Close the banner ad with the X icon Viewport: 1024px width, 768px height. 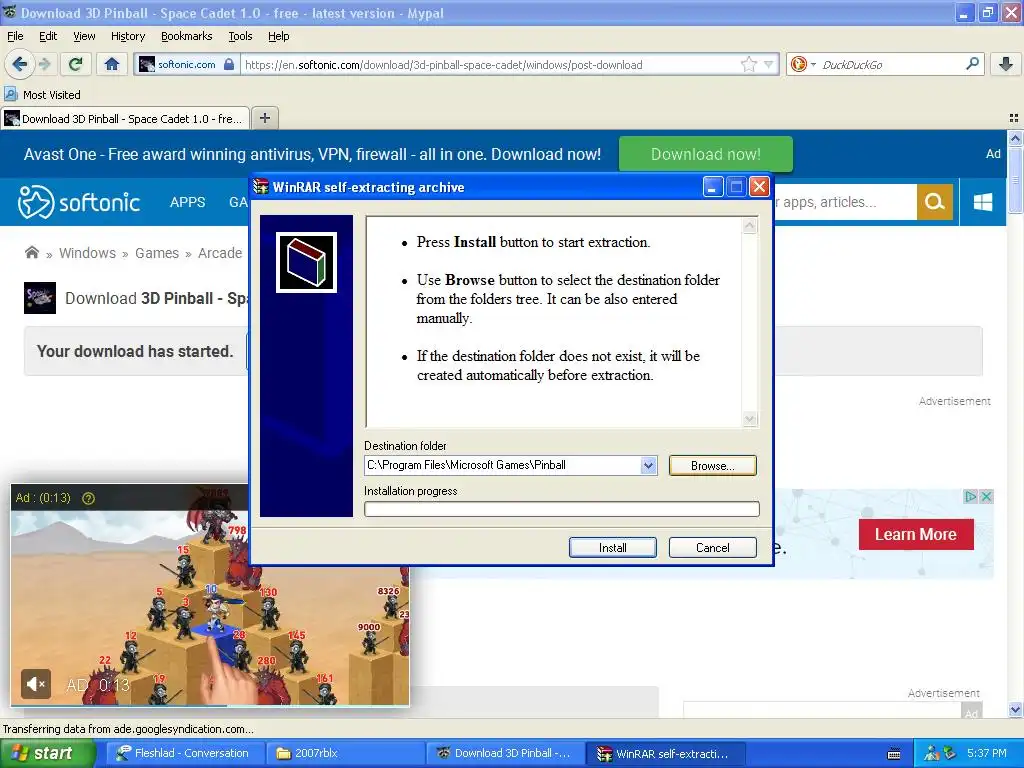tap(987, 496)
